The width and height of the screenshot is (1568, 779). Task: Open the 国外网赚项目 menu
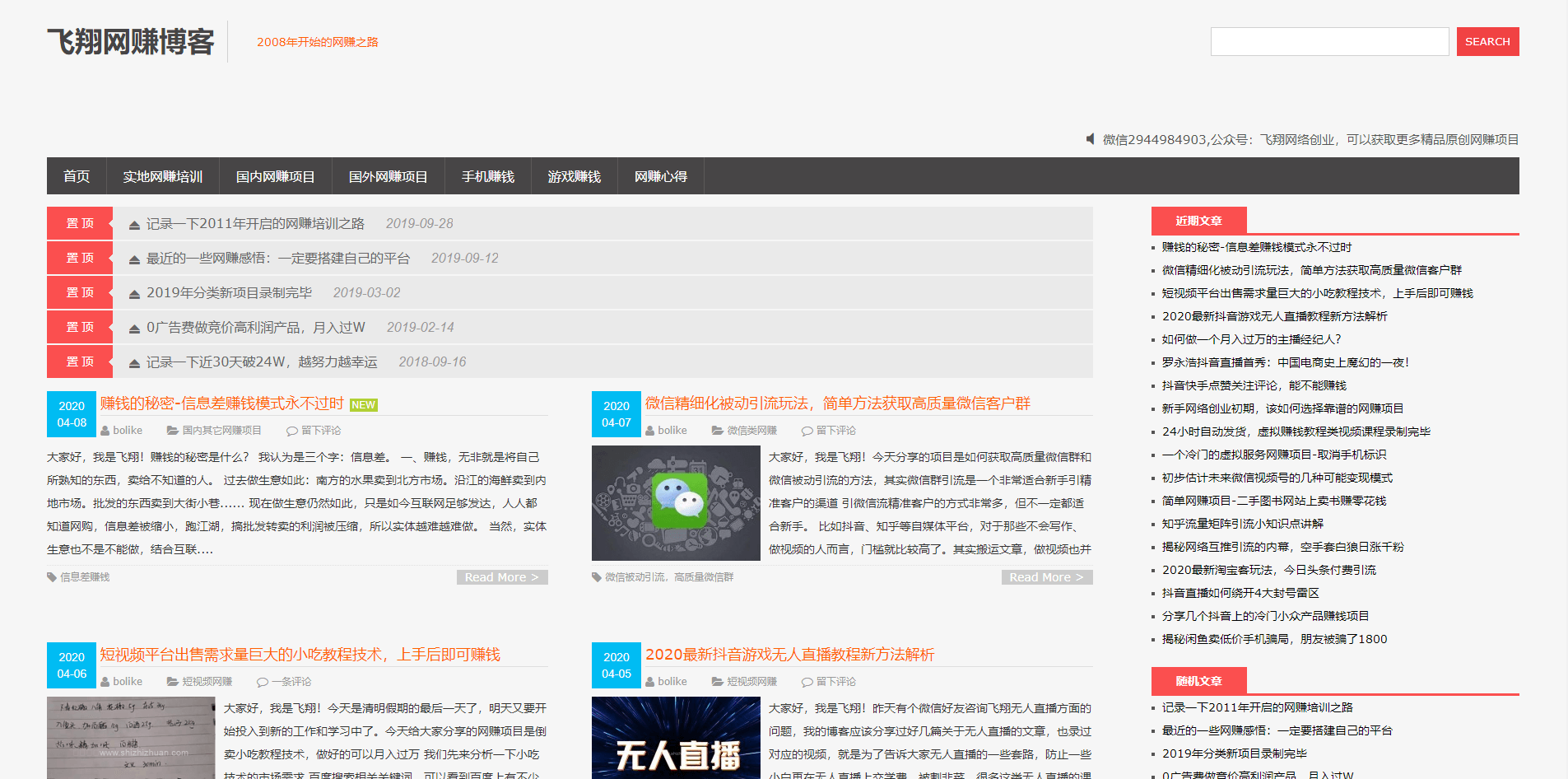coord(388,176)
